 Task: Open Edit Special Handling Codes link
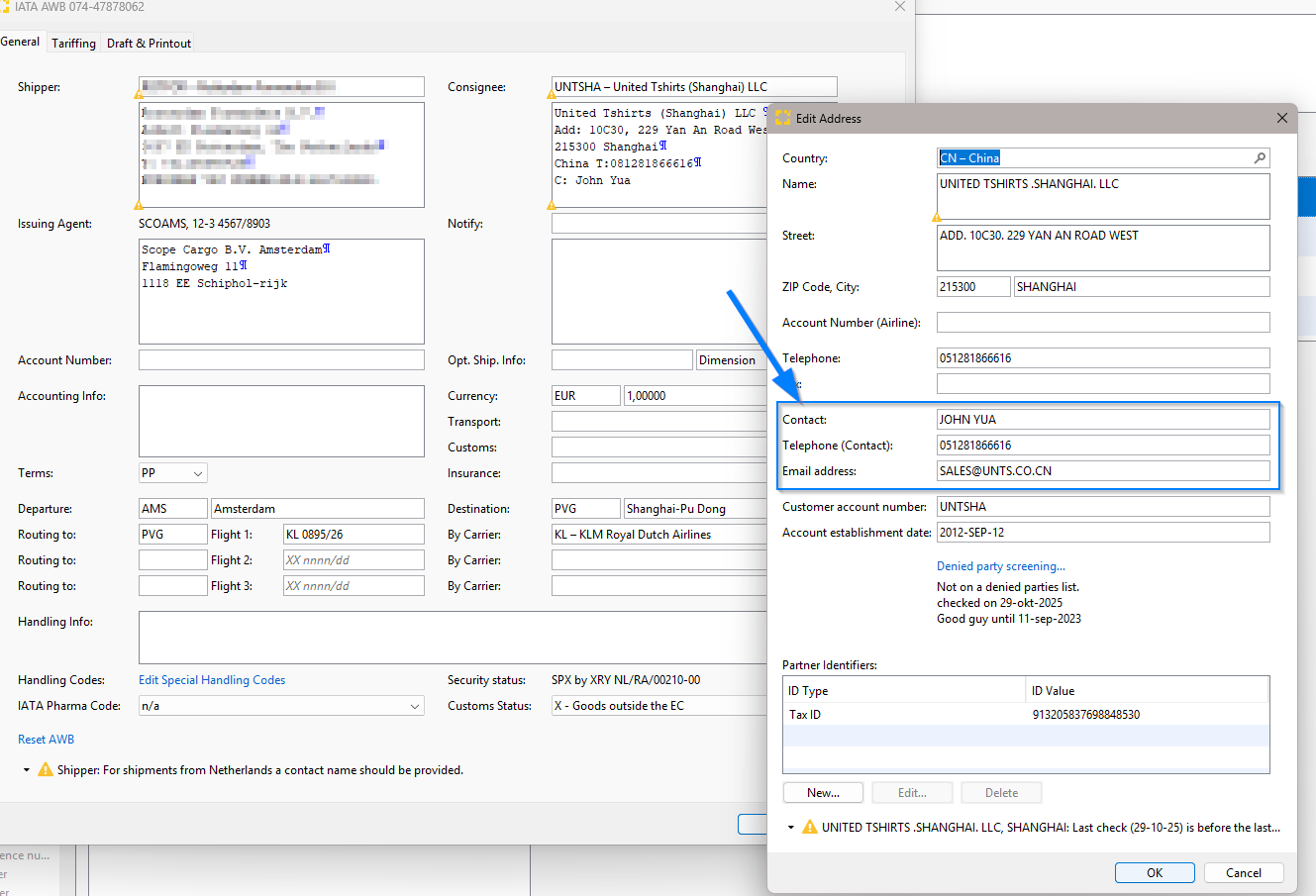212,680
